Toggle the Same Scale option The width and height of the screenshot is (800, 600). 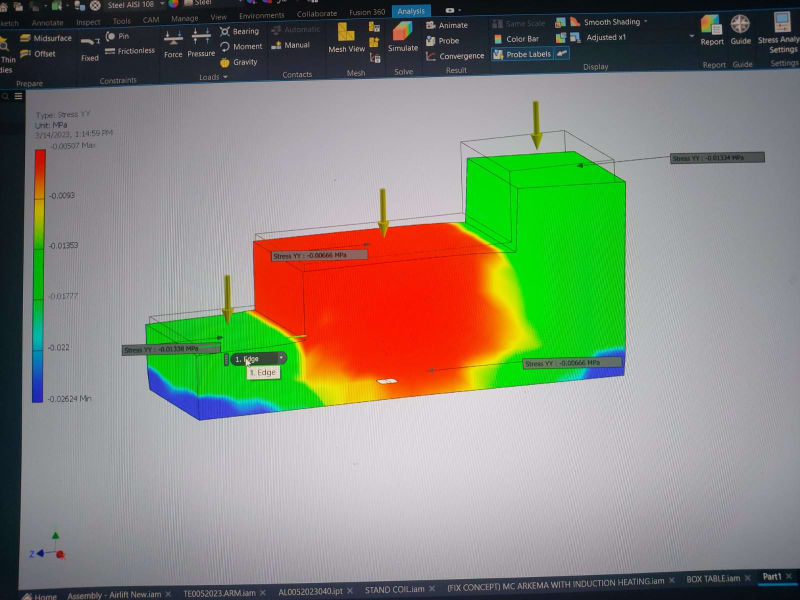pyautogui.click(x=519, y=23)
